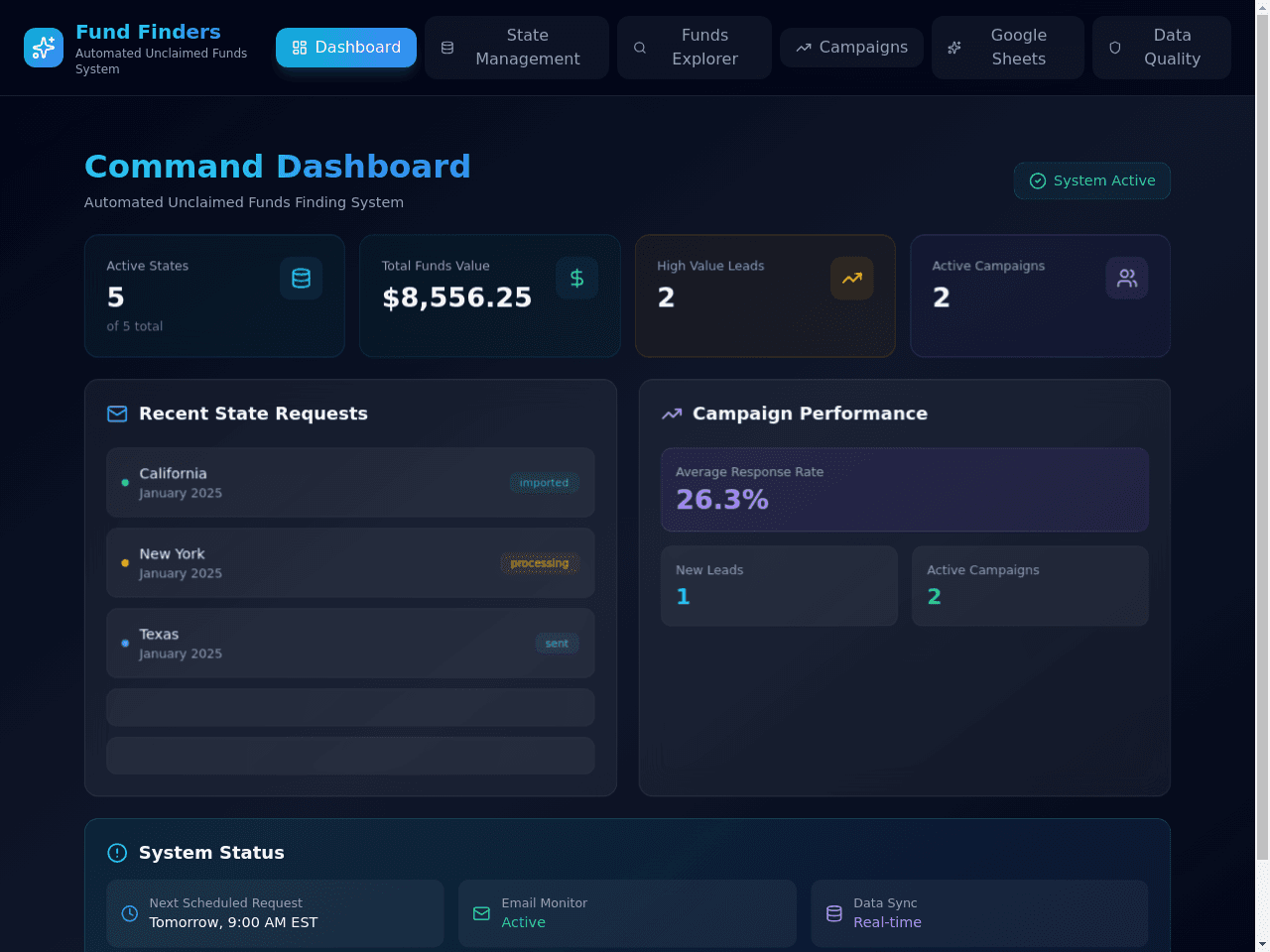Click the Fund Finders brand title
The height and width of the screenshot is (952, 1270).
tap(148, 32)
